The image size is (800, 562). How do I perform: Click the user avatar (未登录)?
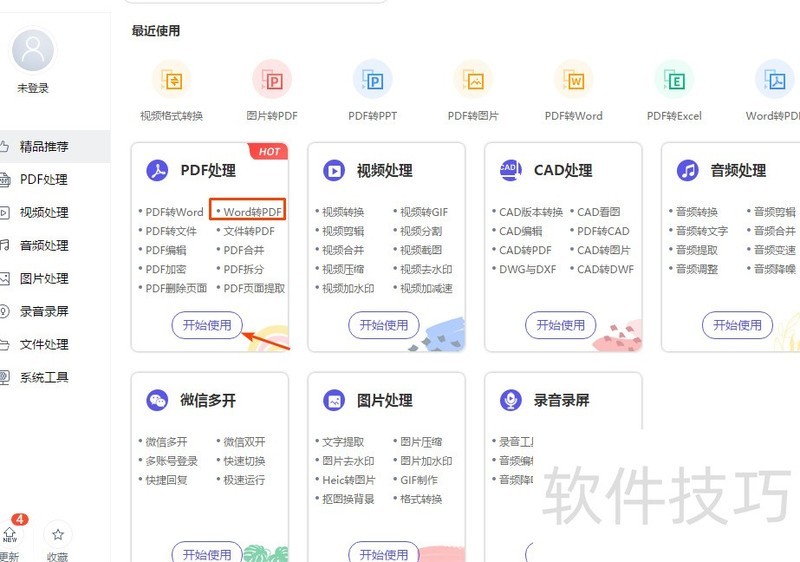[33, 50]
